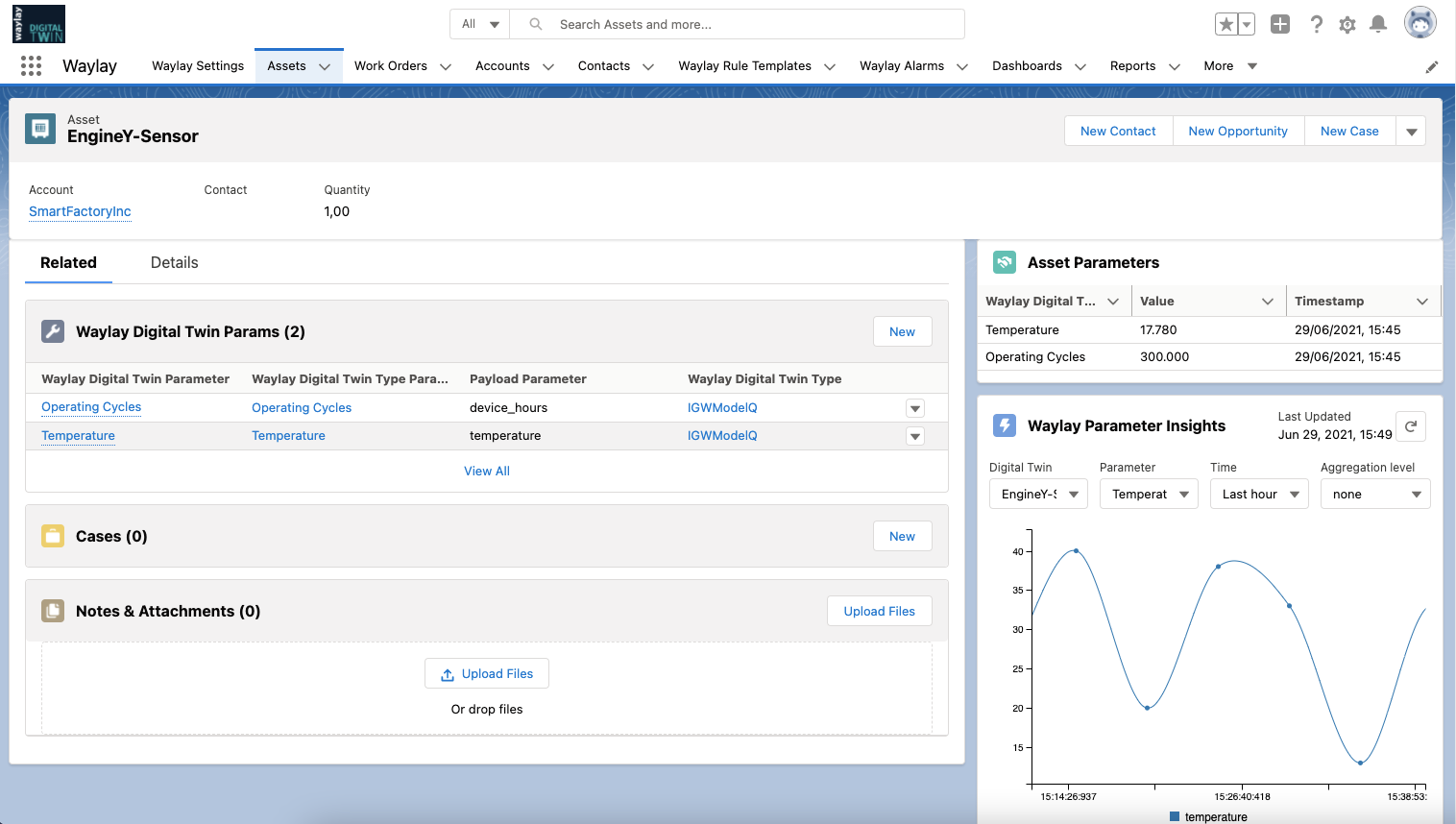Open the Digital Twin selector dropdown
This screenshot has height=824, width=1456.
pyautogui.click(x=1038, y=494)
